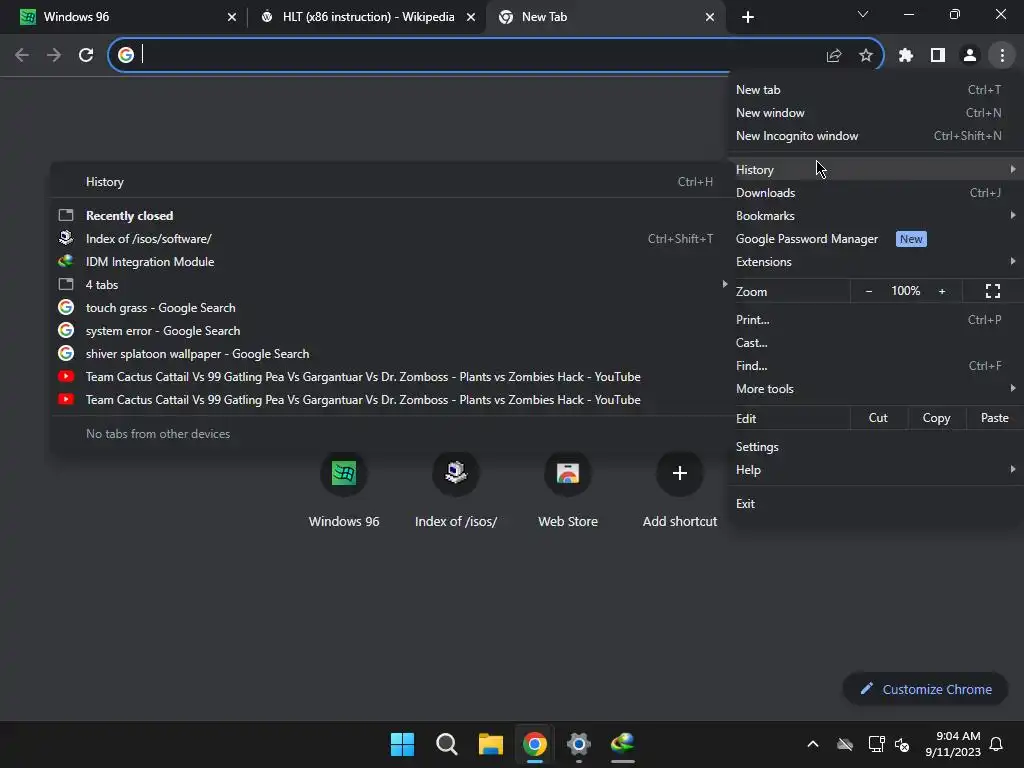Screen dimensions: 1024x768
Task: Open Settings from the Chrome menu
Action: click(x=875, y=447)
